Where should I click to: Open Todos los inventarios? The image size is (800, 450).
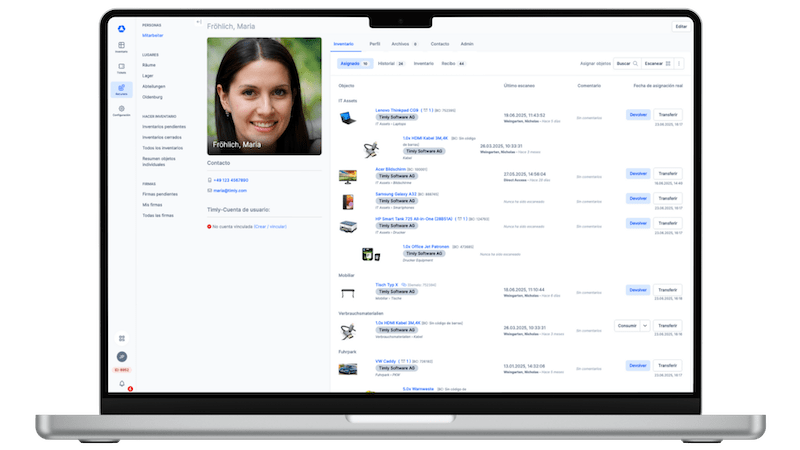pyautogui.click(x=162, y=148)
